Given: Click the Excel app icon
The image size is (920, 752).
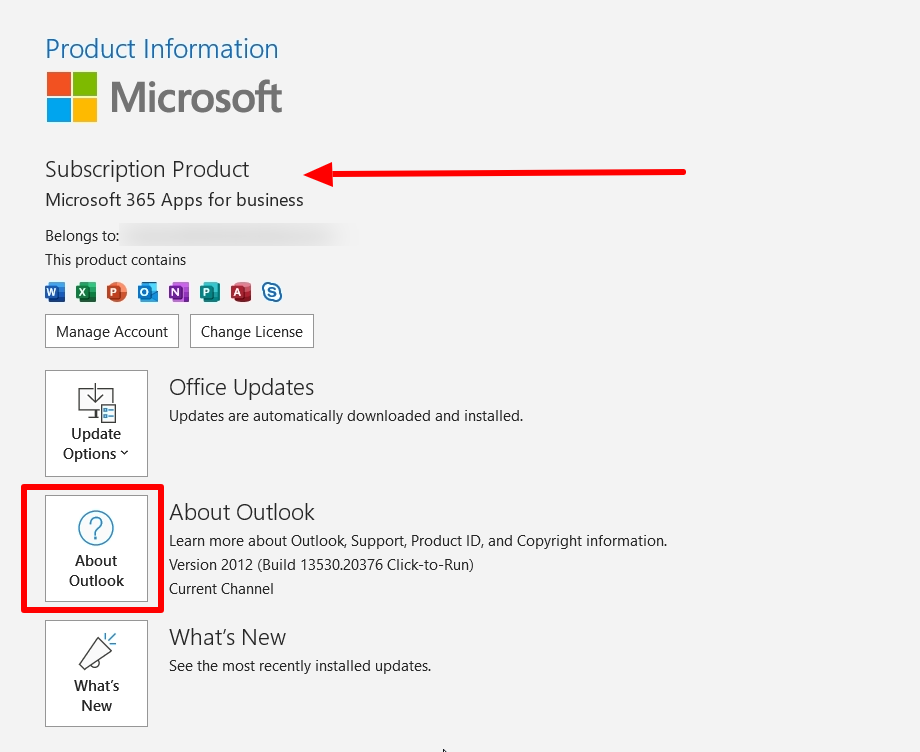Looking at the screenshot, I should tap(86, 292).
